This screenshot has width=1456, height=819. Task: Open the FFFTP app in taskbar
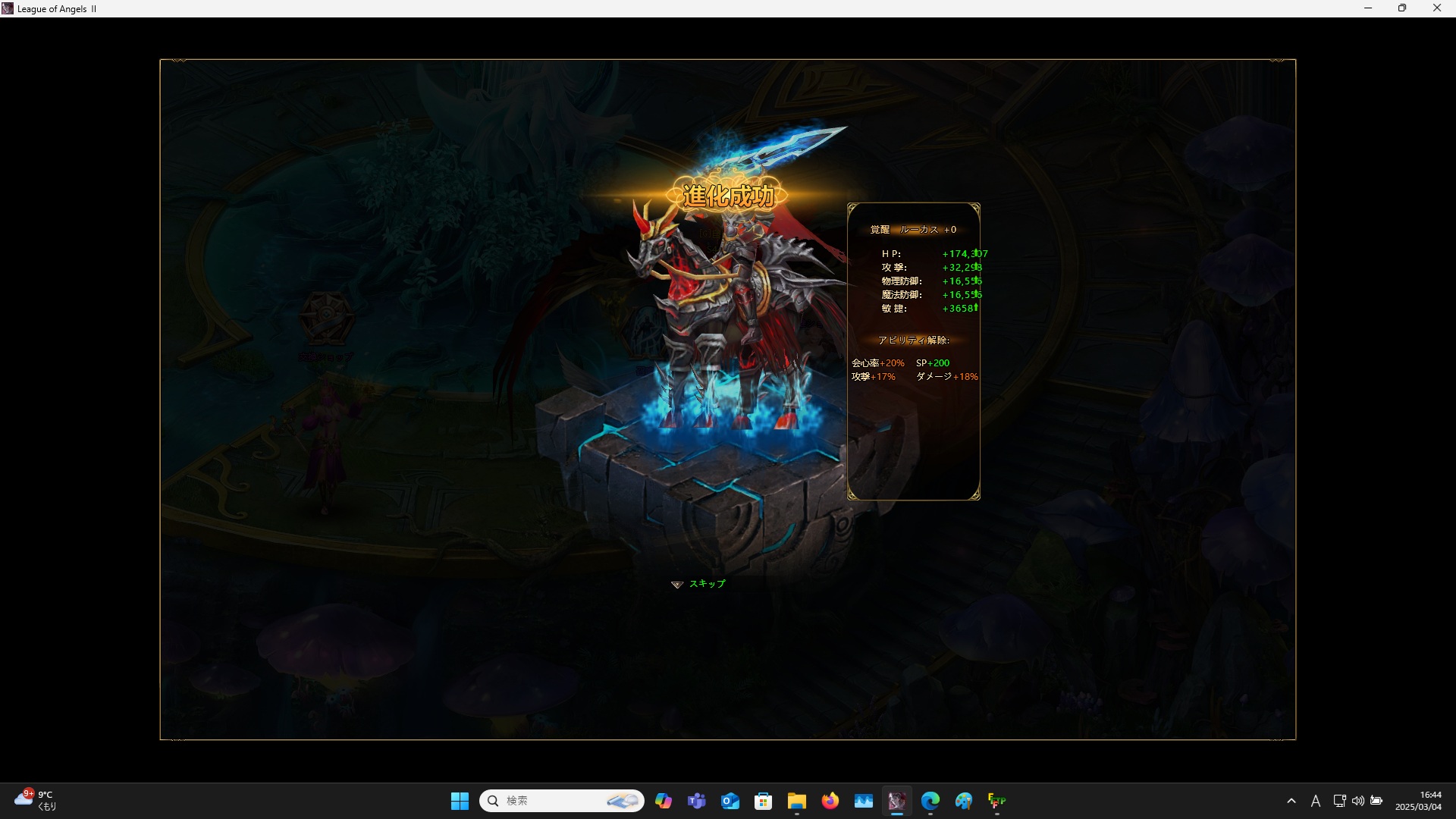[x=996, y=801]
